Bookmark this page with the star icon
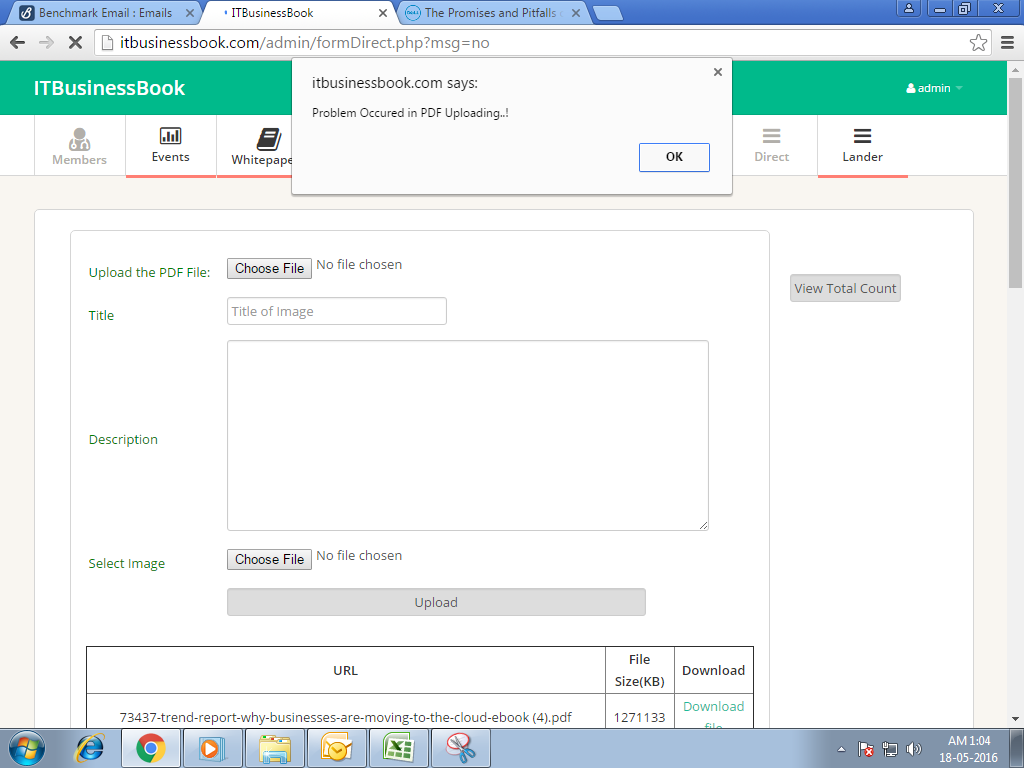 pos(978,43)
